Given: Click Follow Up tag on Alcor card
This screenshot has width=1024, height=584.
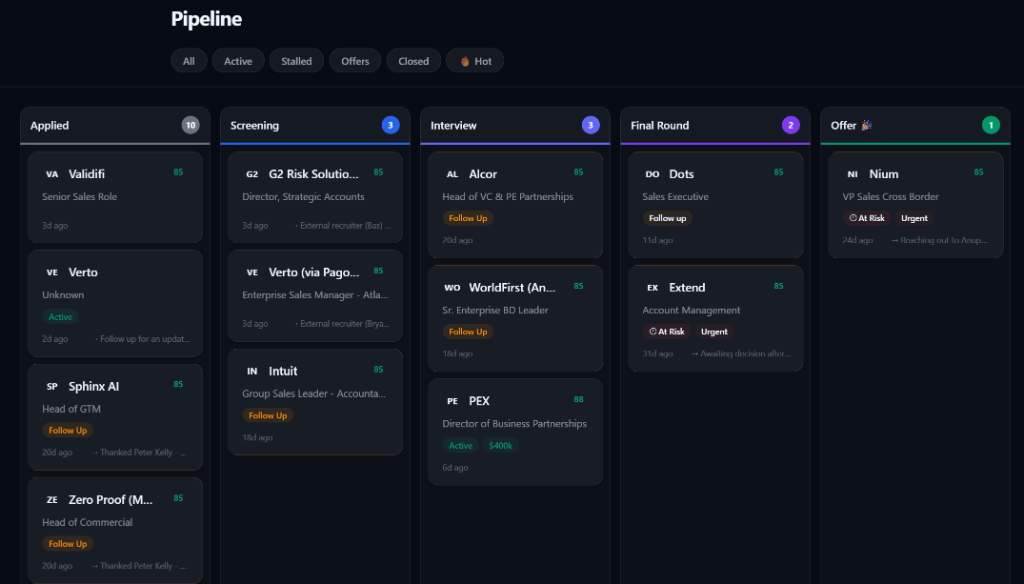Looking at the screenshot, I should pyautogui.click(x=468, y=218).
